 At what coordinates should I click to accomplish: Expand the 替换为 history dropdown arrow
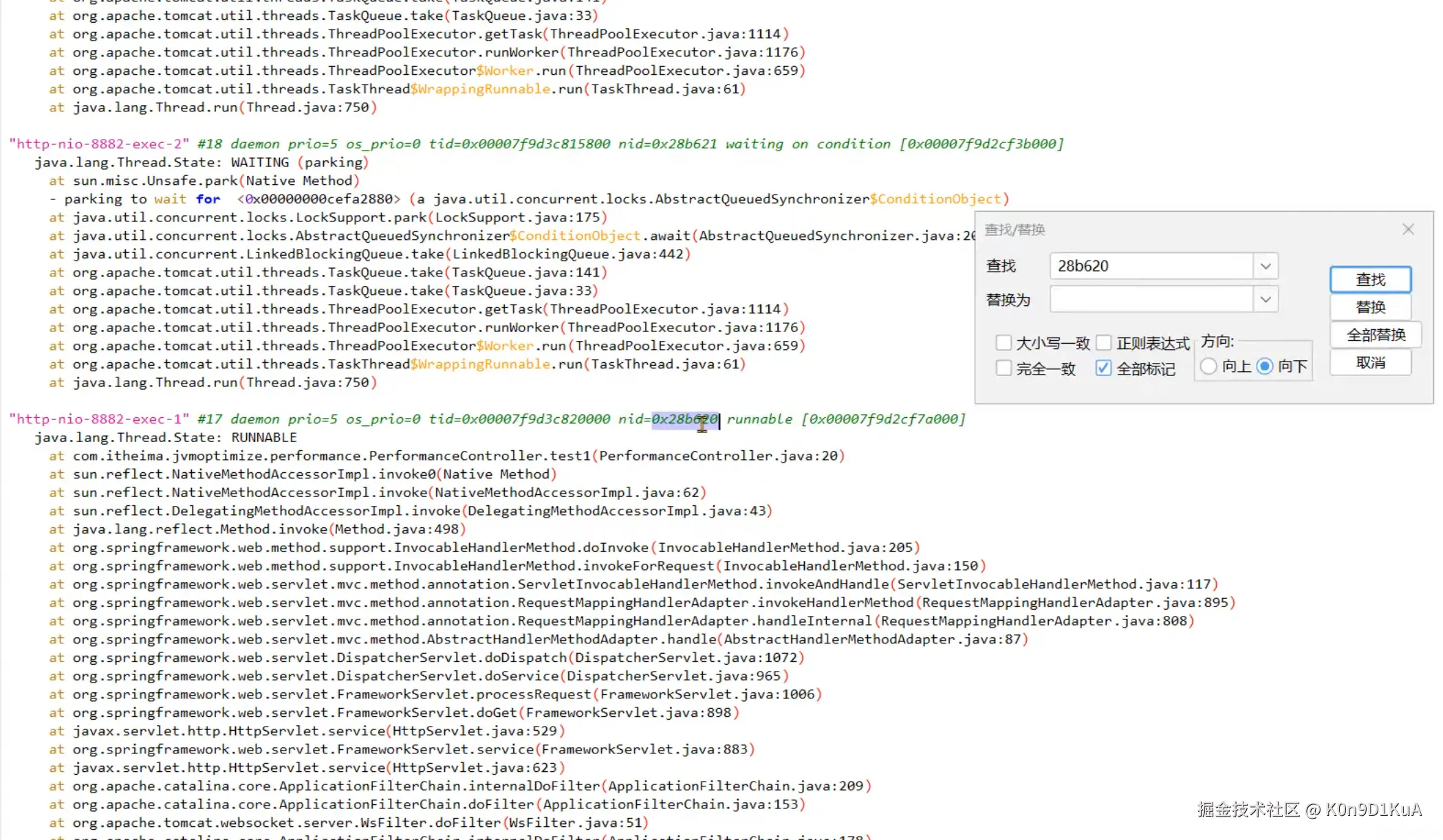tap(1265, 300)
